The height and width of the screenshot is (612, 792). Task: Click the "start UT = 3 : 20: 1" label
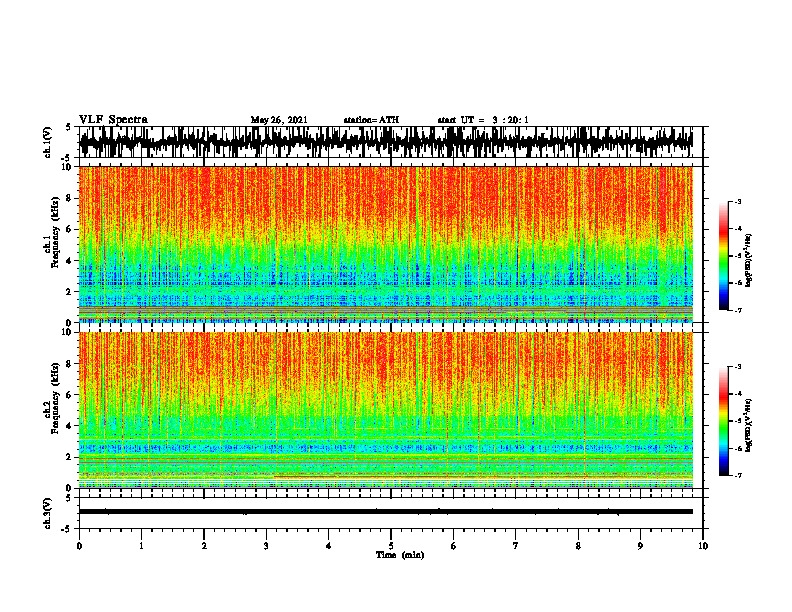[483, 120]
